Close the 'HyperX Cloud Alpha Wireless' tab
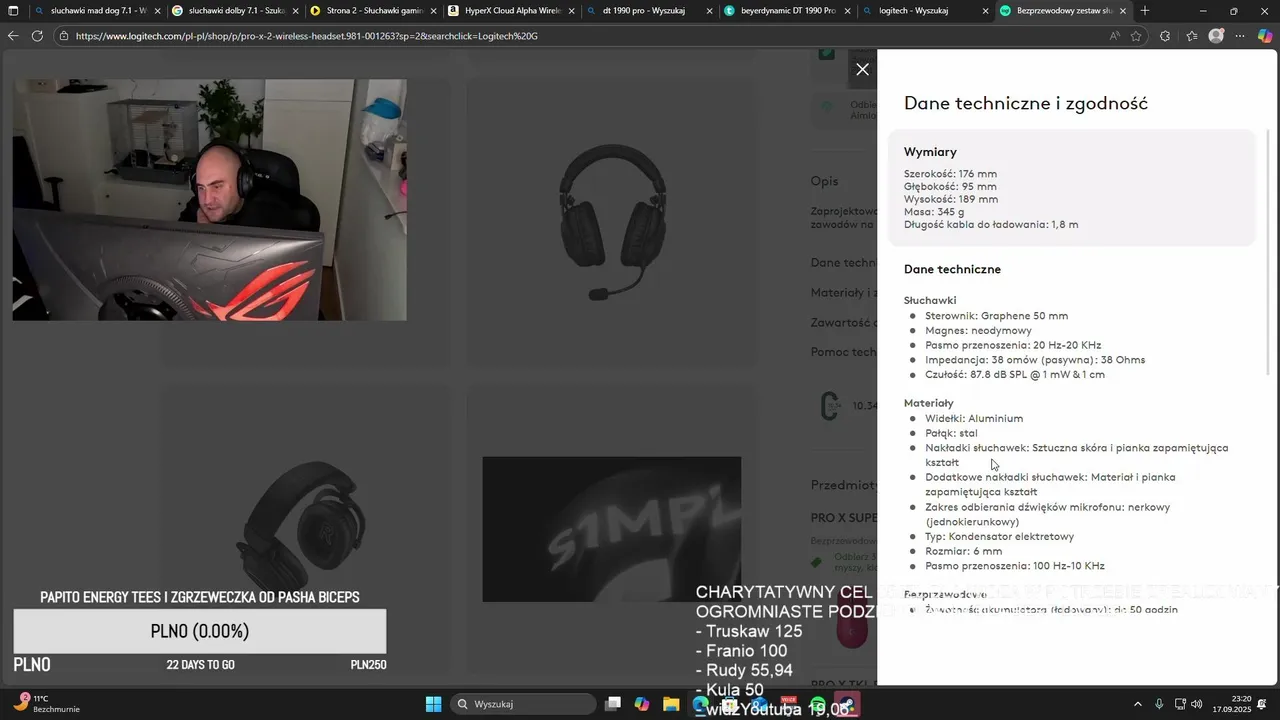This screenshot has height=720, width=1280. click(x=571, y=11)
